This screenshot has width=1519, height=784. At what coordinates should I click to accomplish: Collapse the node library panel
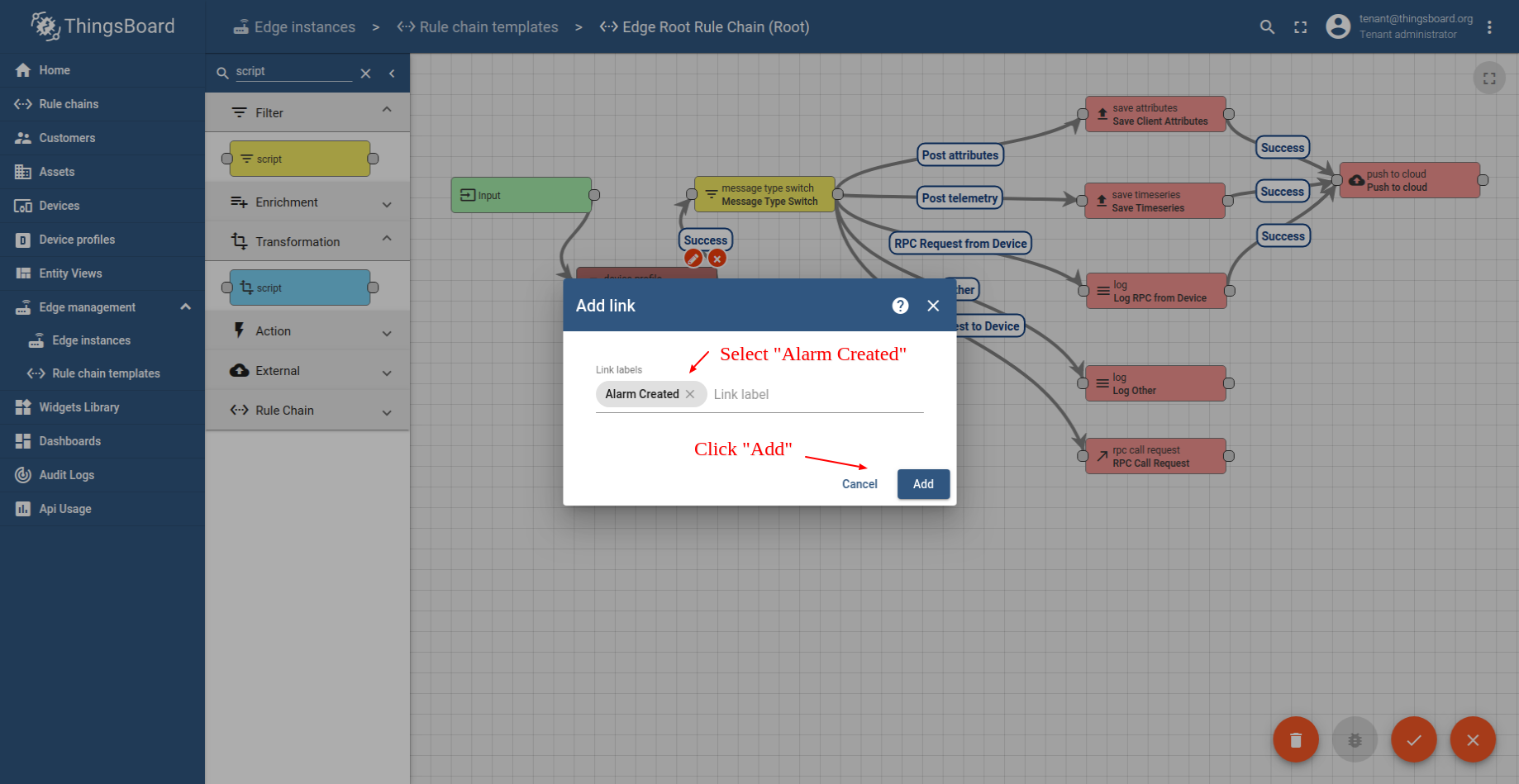[392, 74]
